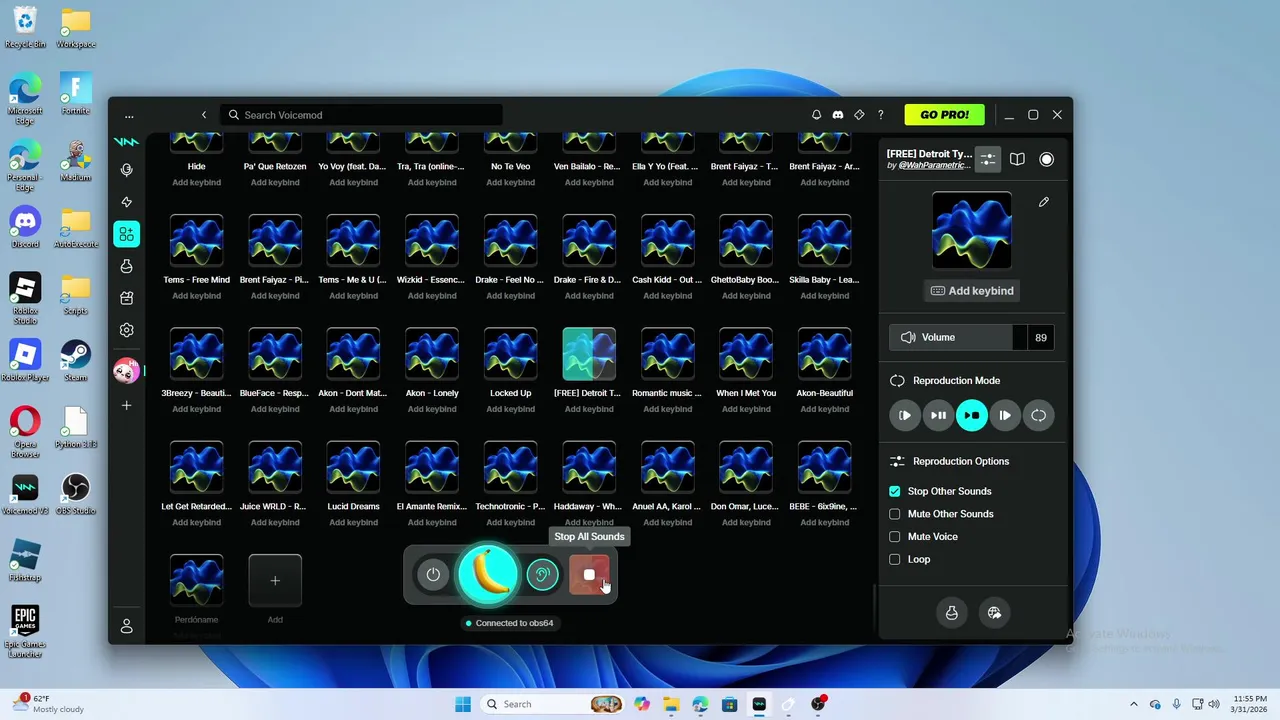Click the taskbar Search box
This screenshot has height=720, width=1280.
tap(553, 704)
